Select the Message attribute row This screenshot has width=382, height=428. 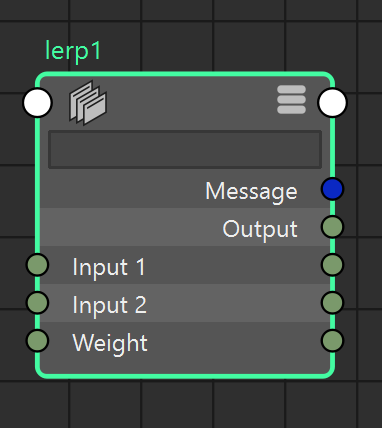[x=185, y=191]
